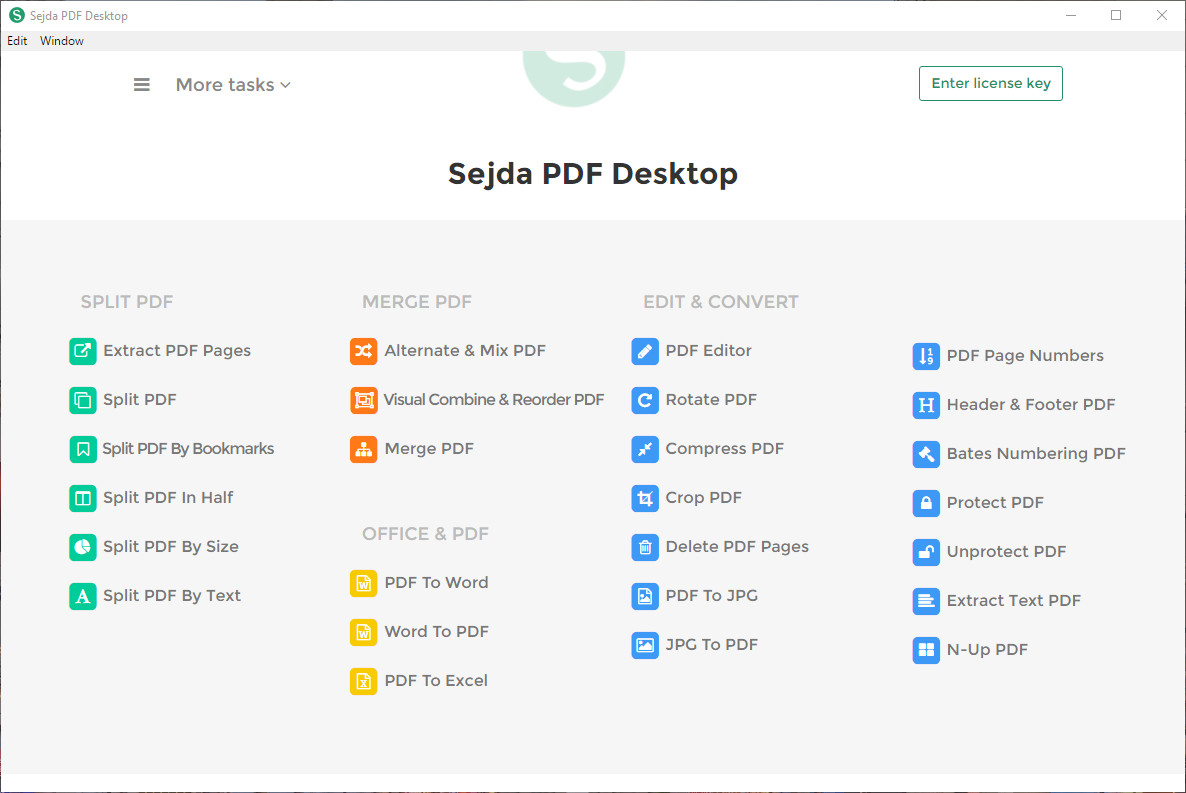Open the PDF To Word link
Screen dimensions: 1186x793
pyautogui.click(x=436, y=583)
